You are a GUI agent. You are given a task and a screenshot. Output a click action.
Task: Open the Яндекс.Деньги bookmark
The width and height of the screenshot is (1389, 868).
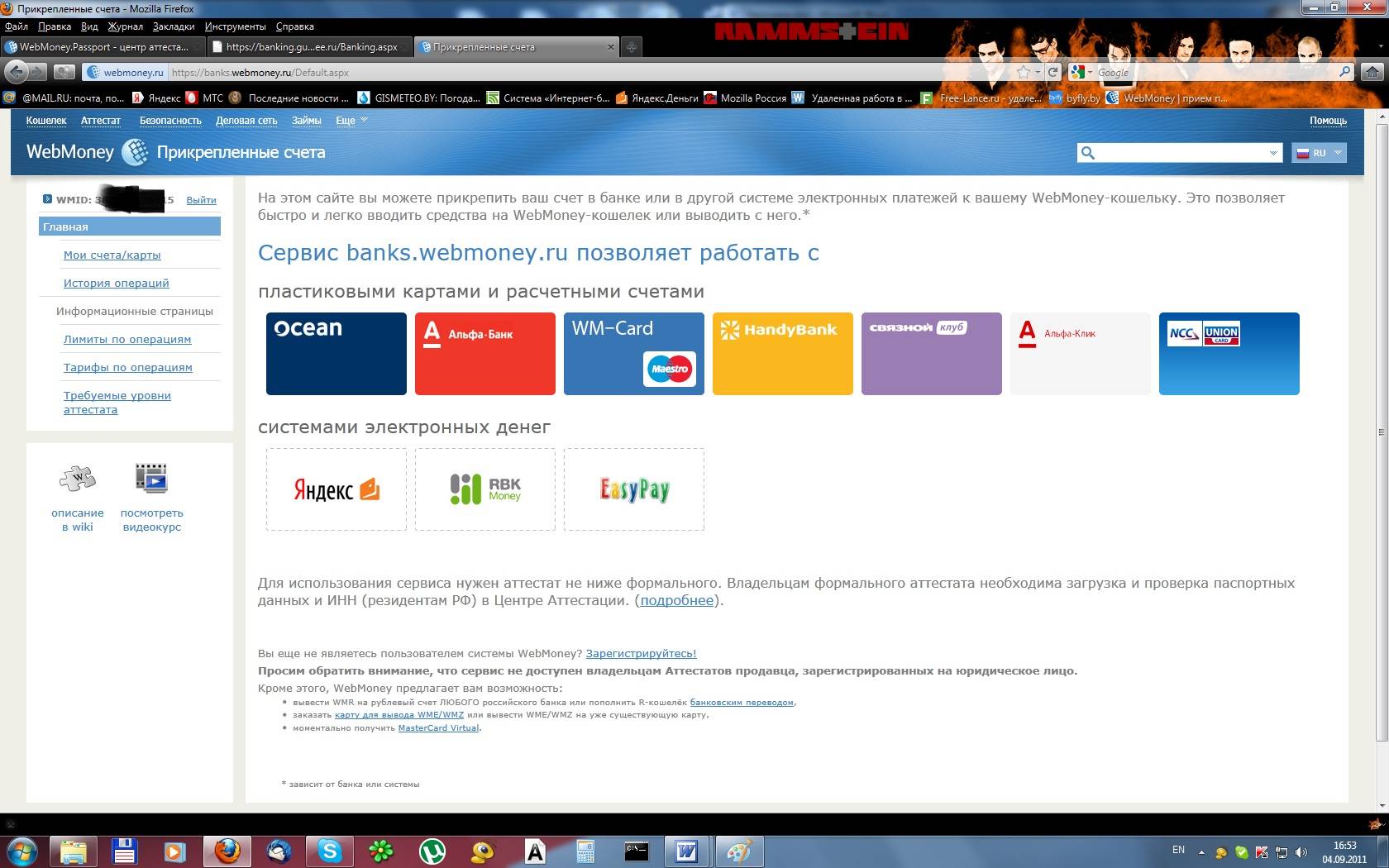pos(657,98)
